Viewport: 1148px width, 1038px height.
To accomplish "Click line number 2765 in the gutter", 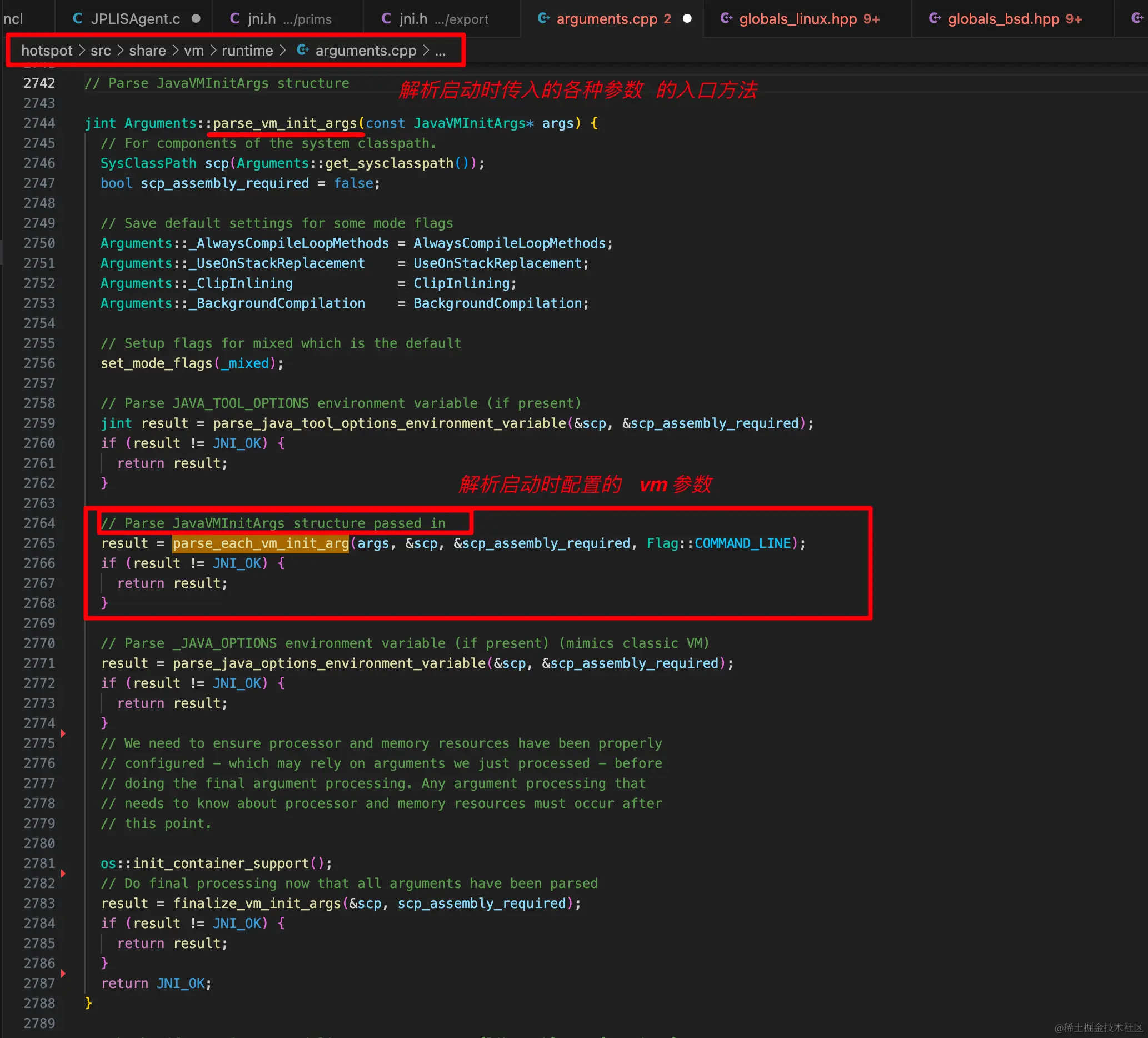I will [x=39, y=543].
